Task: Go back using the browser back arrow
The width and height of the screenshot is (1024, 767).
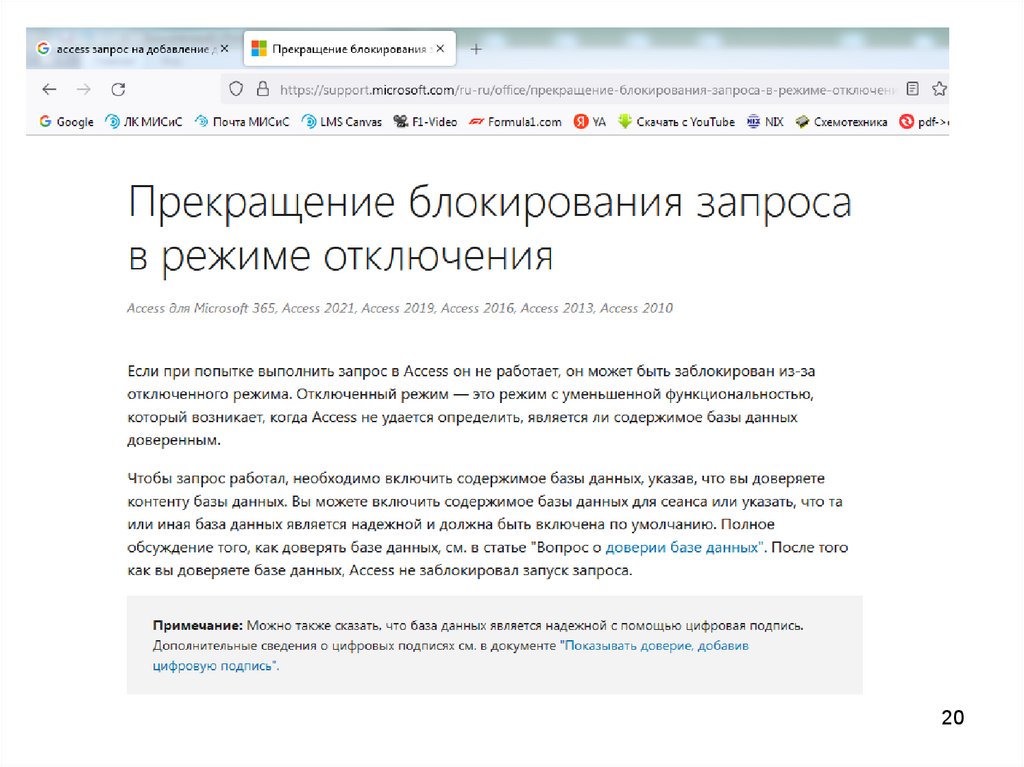Action: (x=49, y=89)
